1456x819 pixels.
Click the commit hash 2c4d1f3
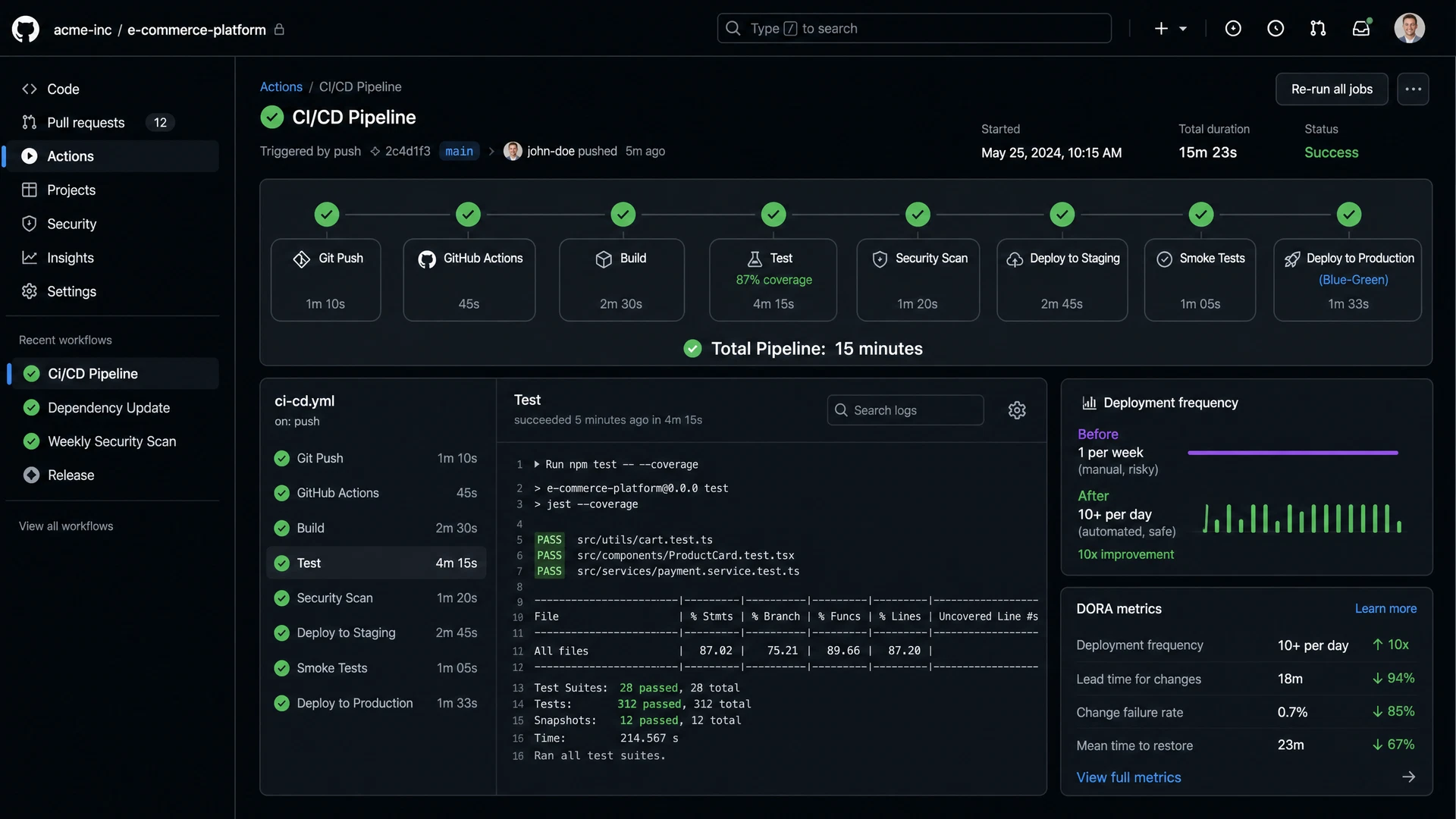pyautogui.click(x=407, y=151)
